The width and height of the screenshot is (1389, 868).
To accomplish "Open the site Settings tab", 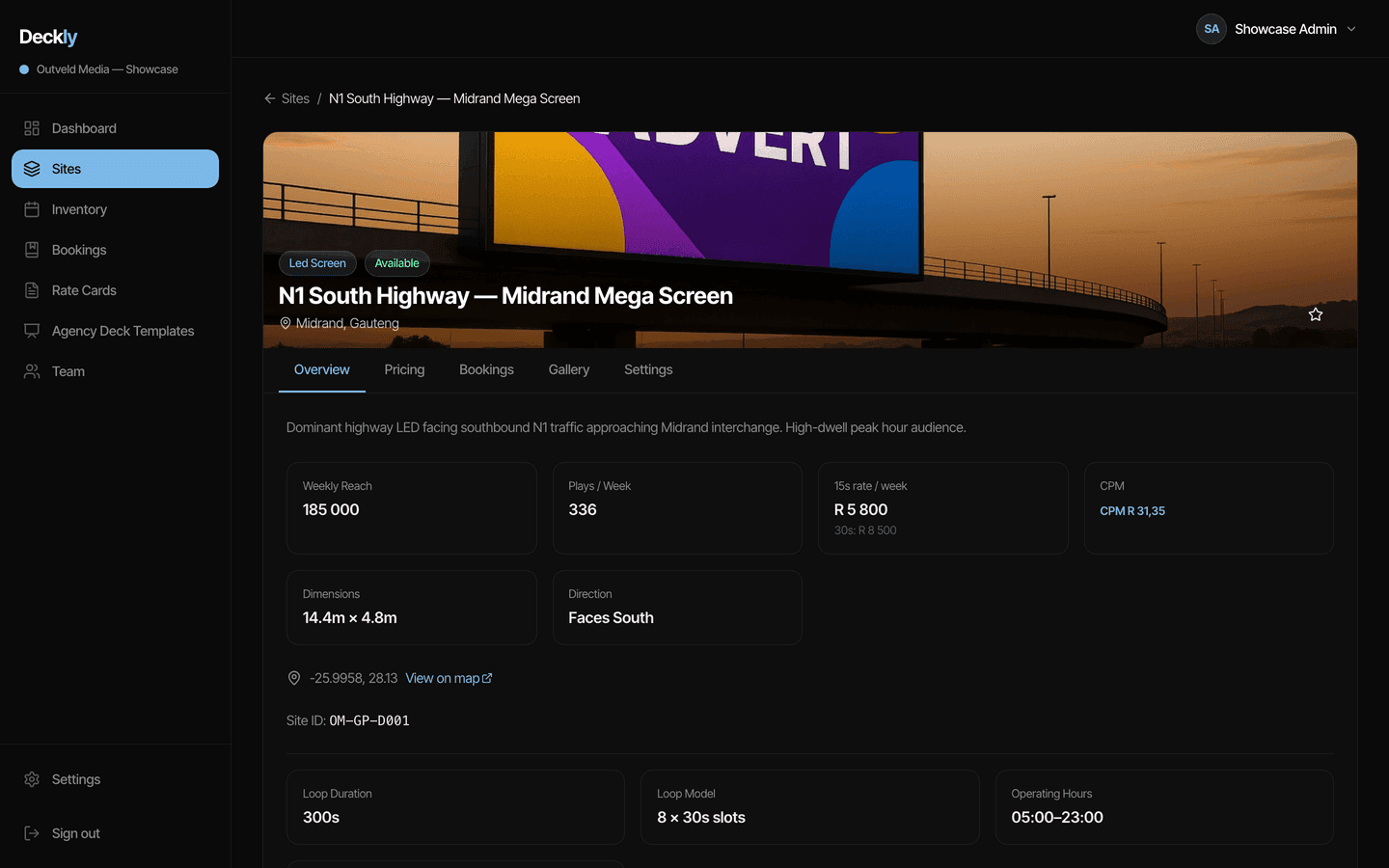I will [648, 369].
